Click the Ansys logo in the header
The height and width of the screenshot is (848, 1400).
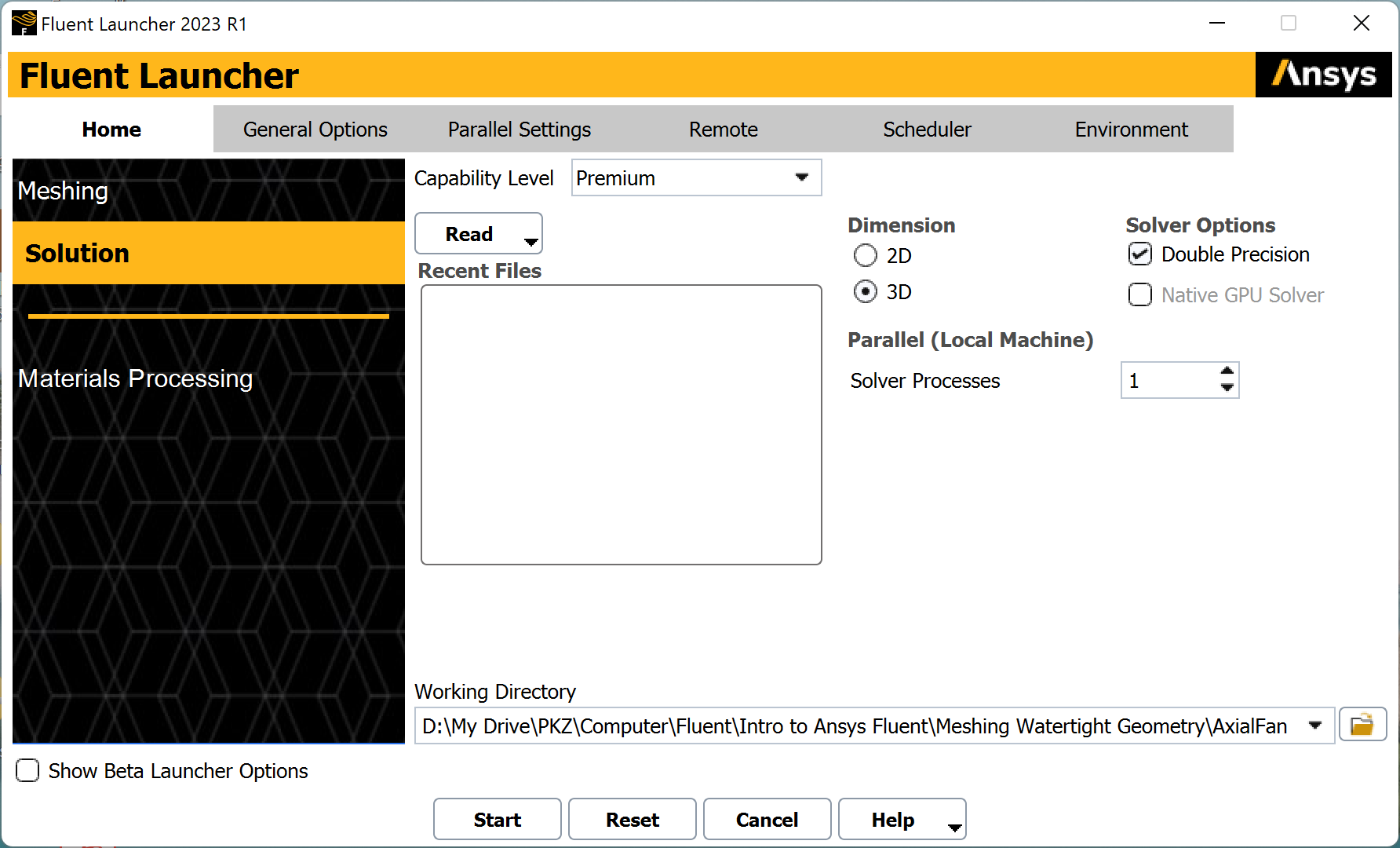click(1323, 75)
